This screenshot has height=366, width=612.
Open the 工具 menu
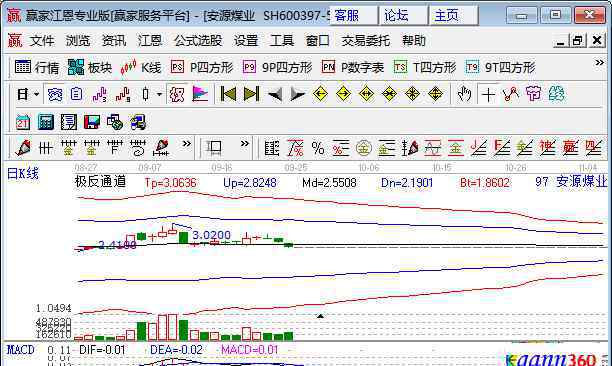point(282,41)
